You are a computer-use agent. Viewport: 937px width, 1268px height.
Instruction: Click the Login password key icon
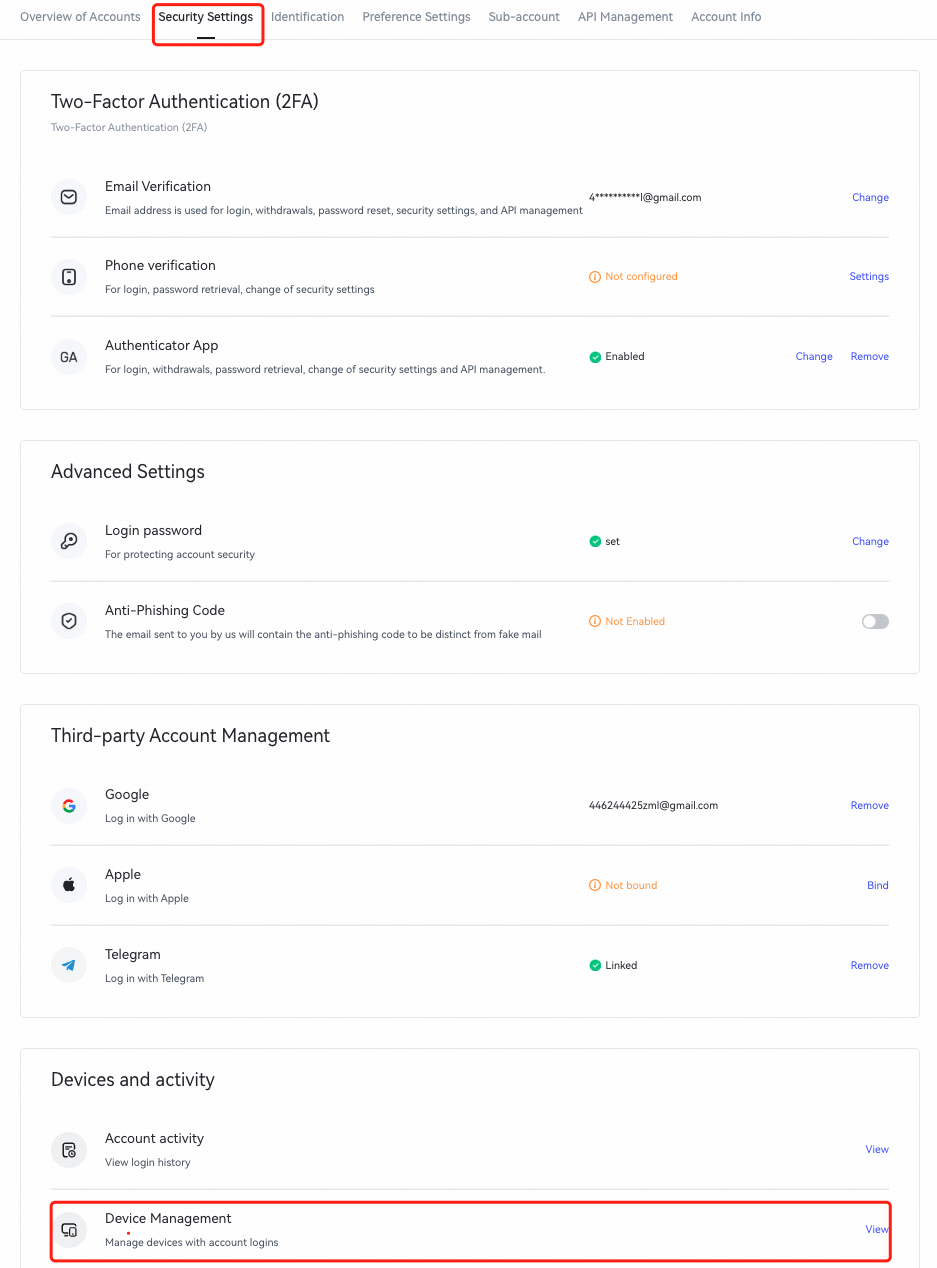pos(69,541)
